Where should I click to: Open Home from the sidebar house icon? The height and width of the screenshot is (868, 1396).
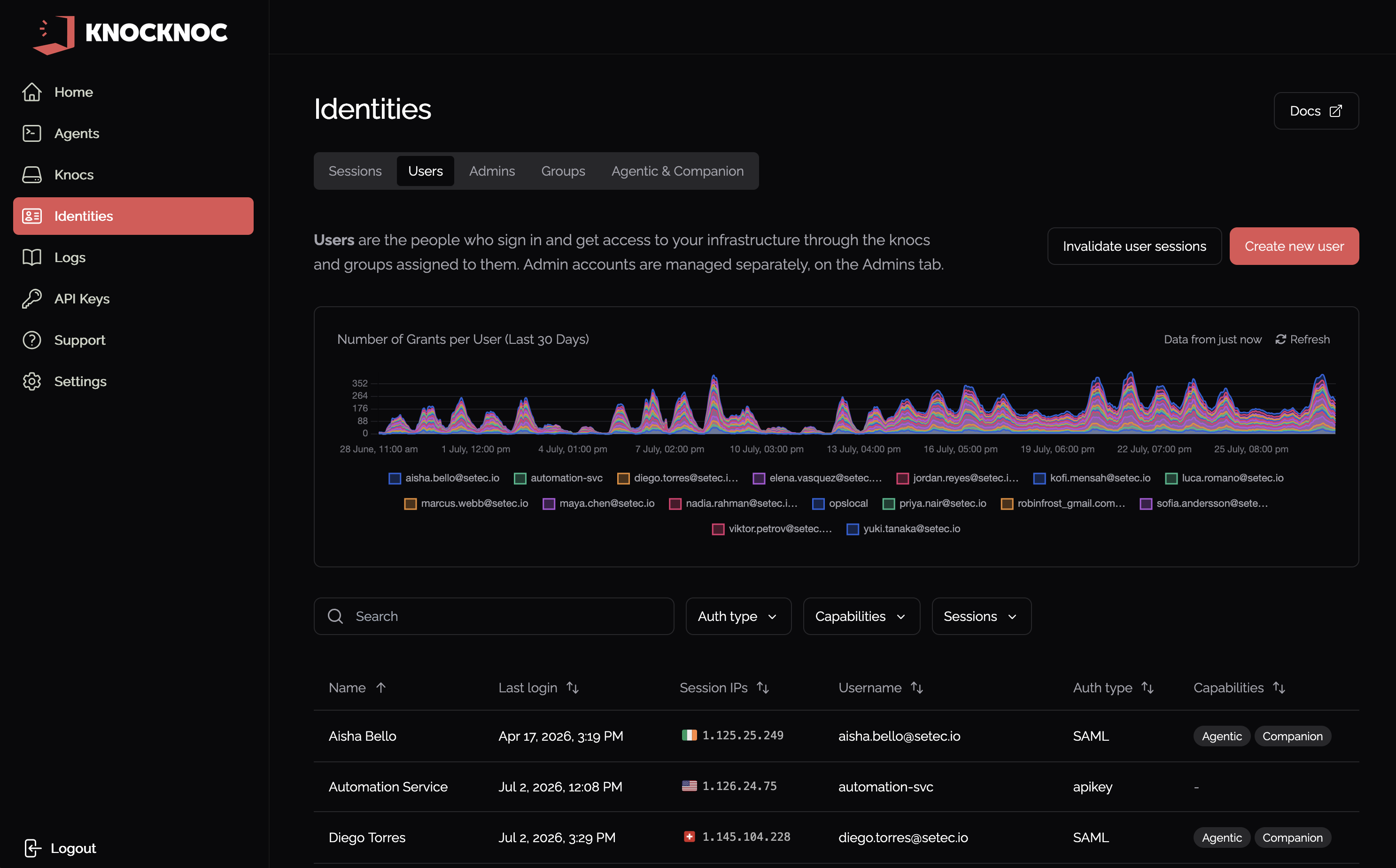31,92
